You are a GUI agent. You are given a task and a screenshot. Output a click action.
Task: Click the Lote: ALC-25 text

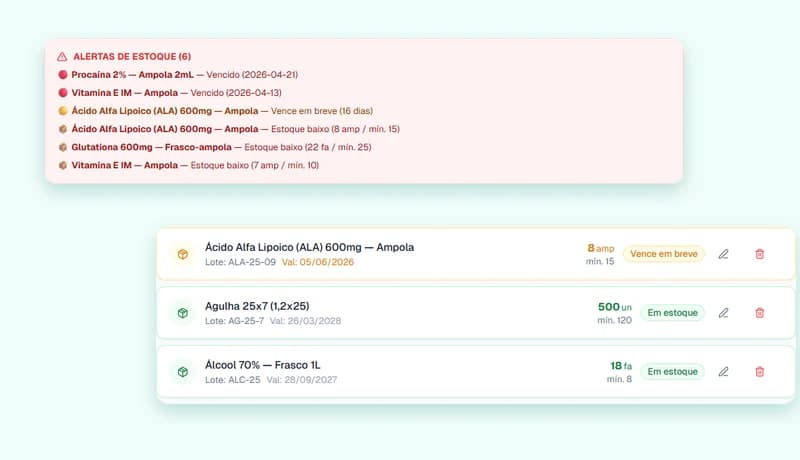pyautogui.click(x=233, y=380)
